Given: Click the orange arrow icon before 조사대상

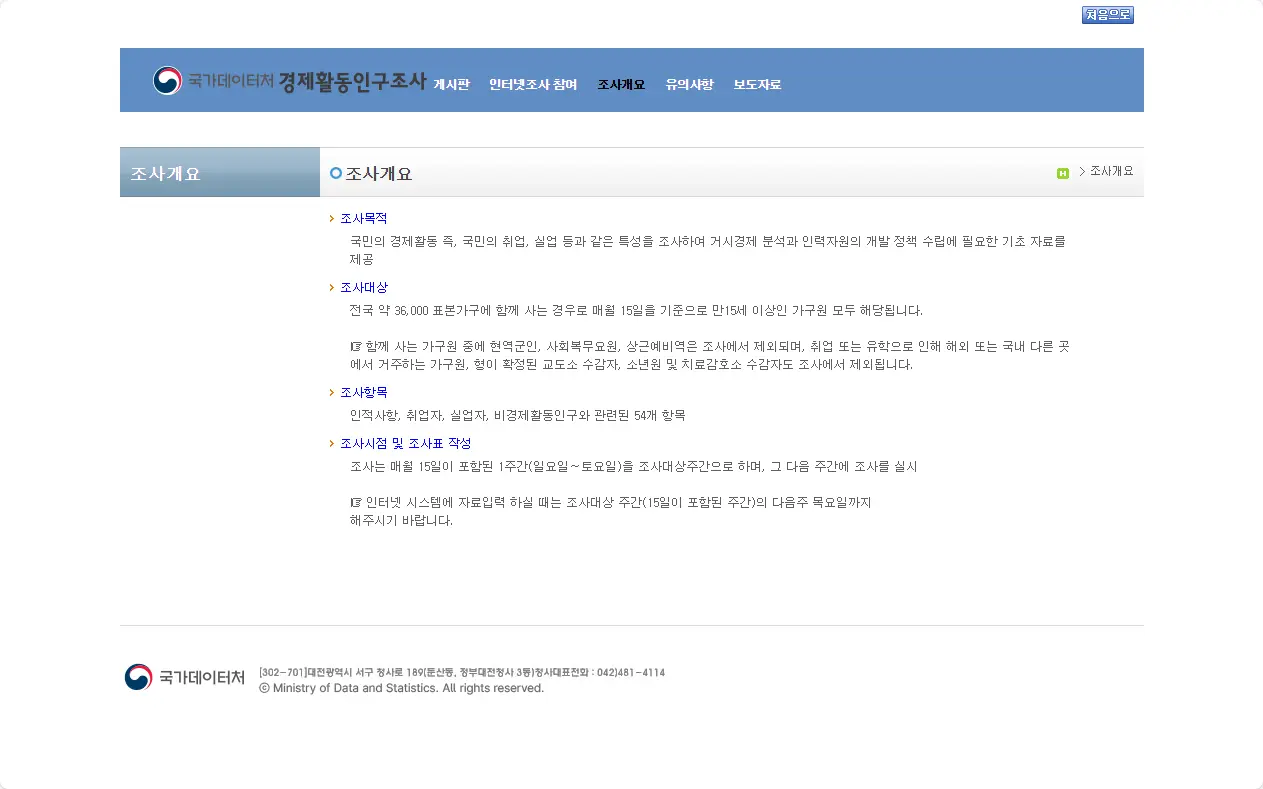Looking at the screenshot, I should pyautogui.click(x=332, y=287).
